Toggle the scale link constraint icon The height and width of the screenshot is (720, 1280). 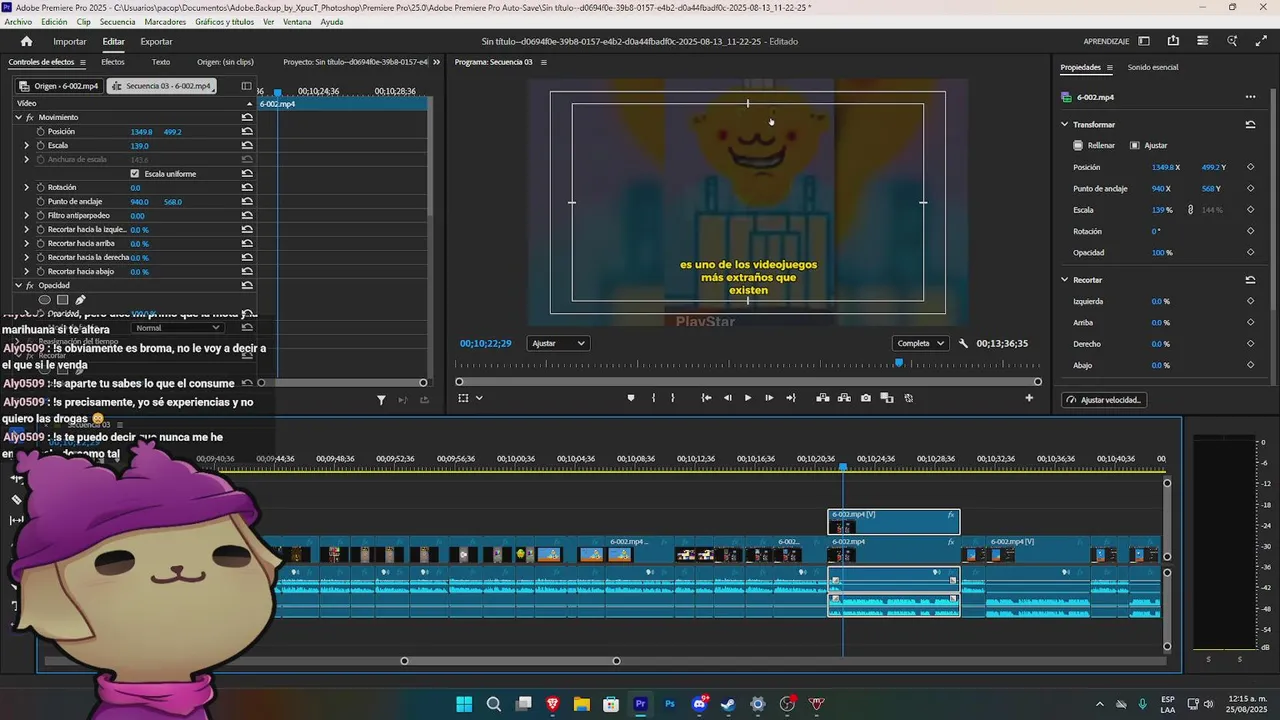click(x=1190, y=210)
